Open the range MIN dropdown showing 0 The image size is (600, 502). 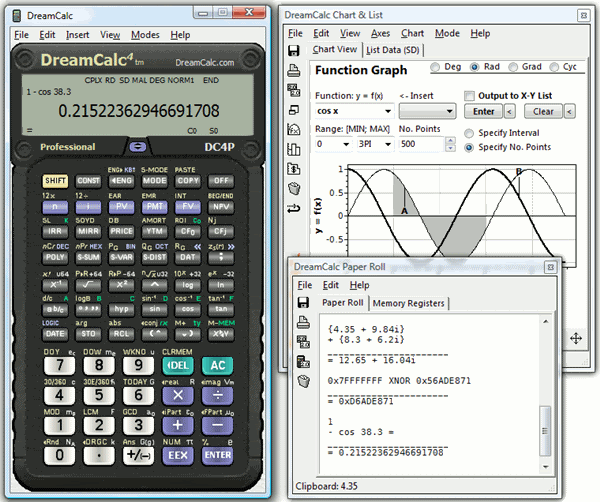pos(346,144)
